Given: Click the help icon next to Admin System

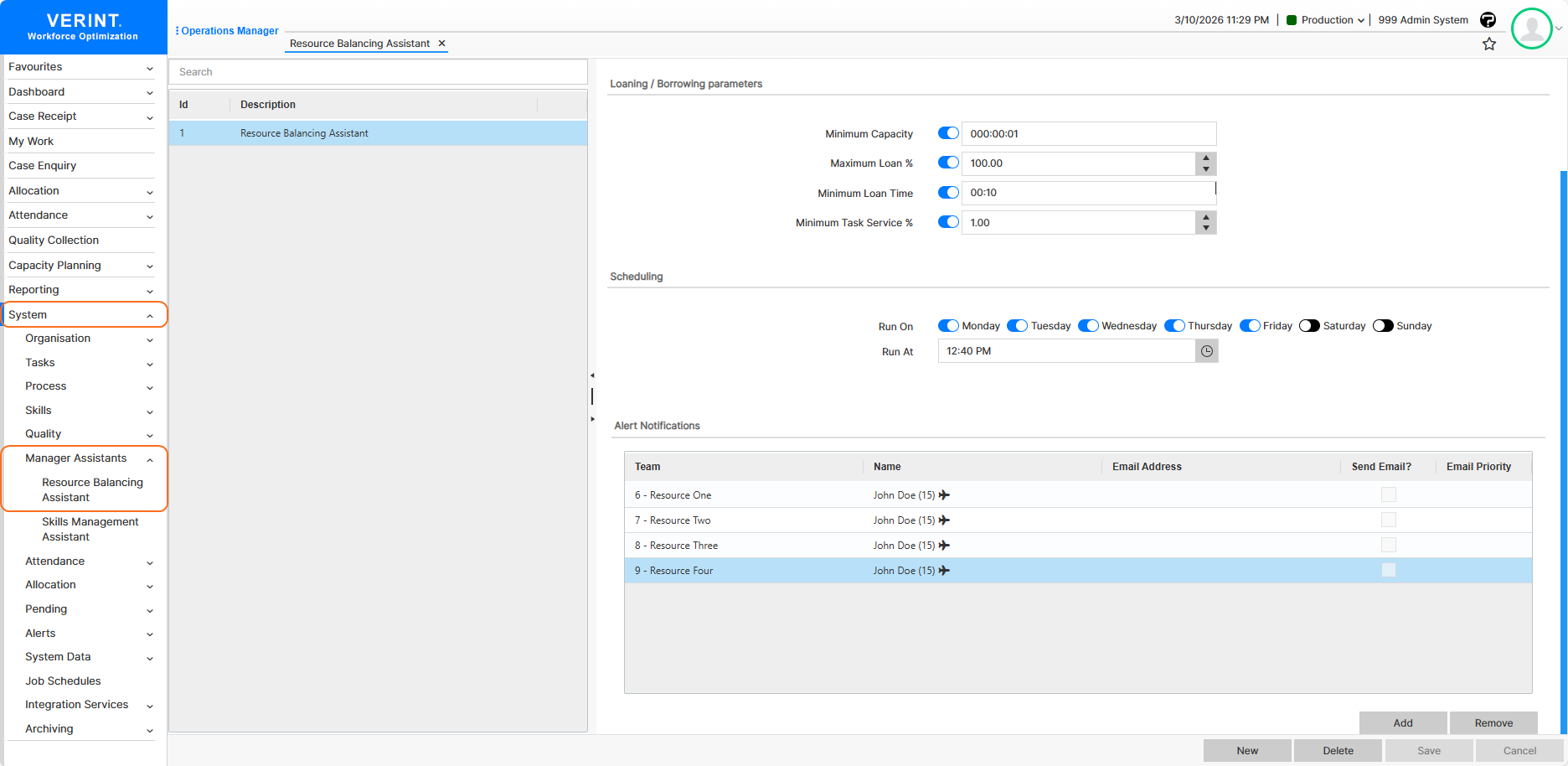Looking at the screenshot, I should pyautogui.click(x=1488, y=20).
